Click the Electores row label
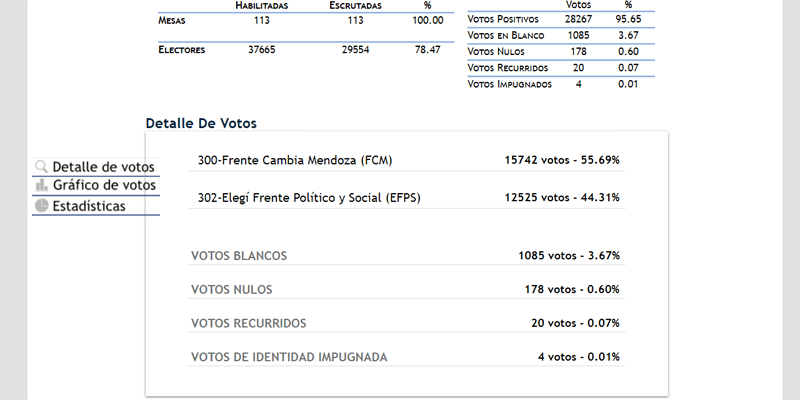This screenshot has height=400, width=800. 182,50
